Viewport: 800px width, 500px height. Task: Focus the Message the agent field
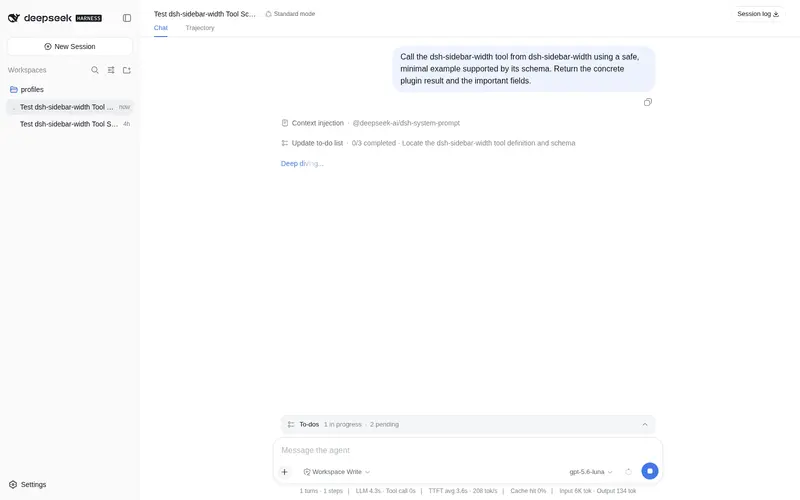coord(467,450)
